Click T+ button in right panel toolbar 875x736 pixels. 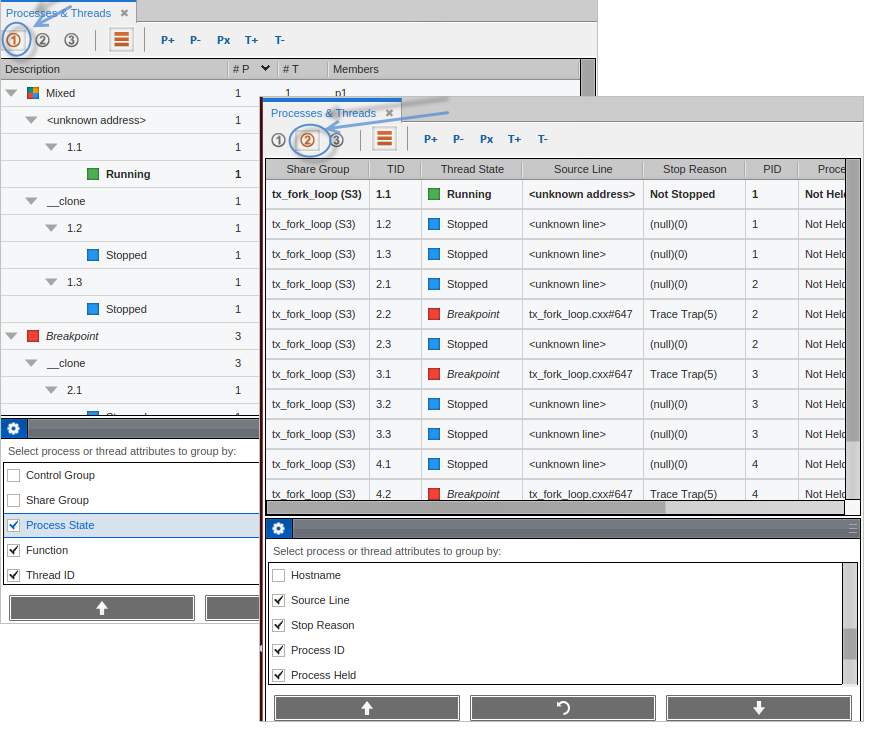pyautogui.click(x=514, y=140)
